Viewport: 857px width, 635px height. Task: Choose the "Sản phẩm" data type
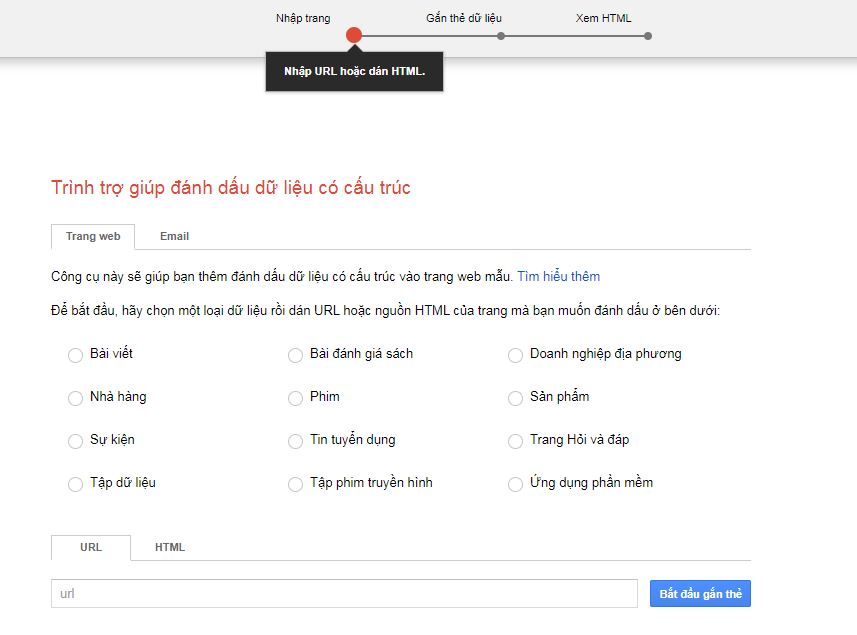click(515, 398)
